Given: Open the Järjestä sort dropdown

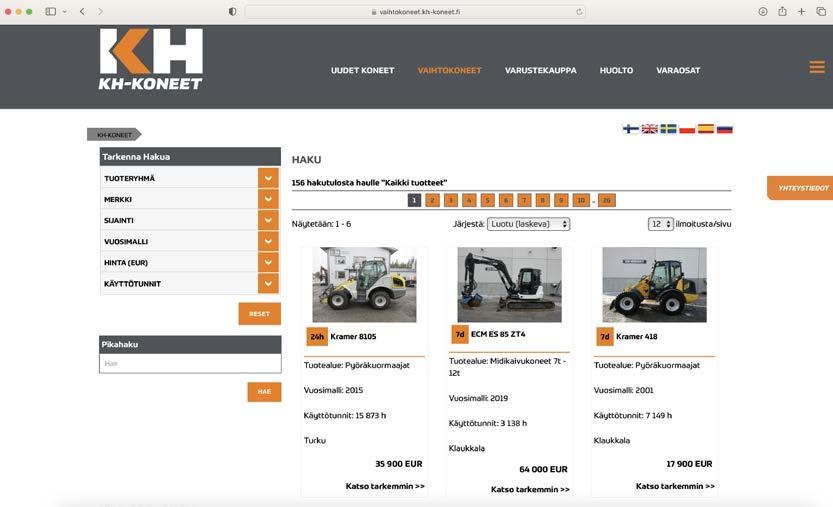Looking at the screenshot, I should pyautogui.click(x=529, y=224).
